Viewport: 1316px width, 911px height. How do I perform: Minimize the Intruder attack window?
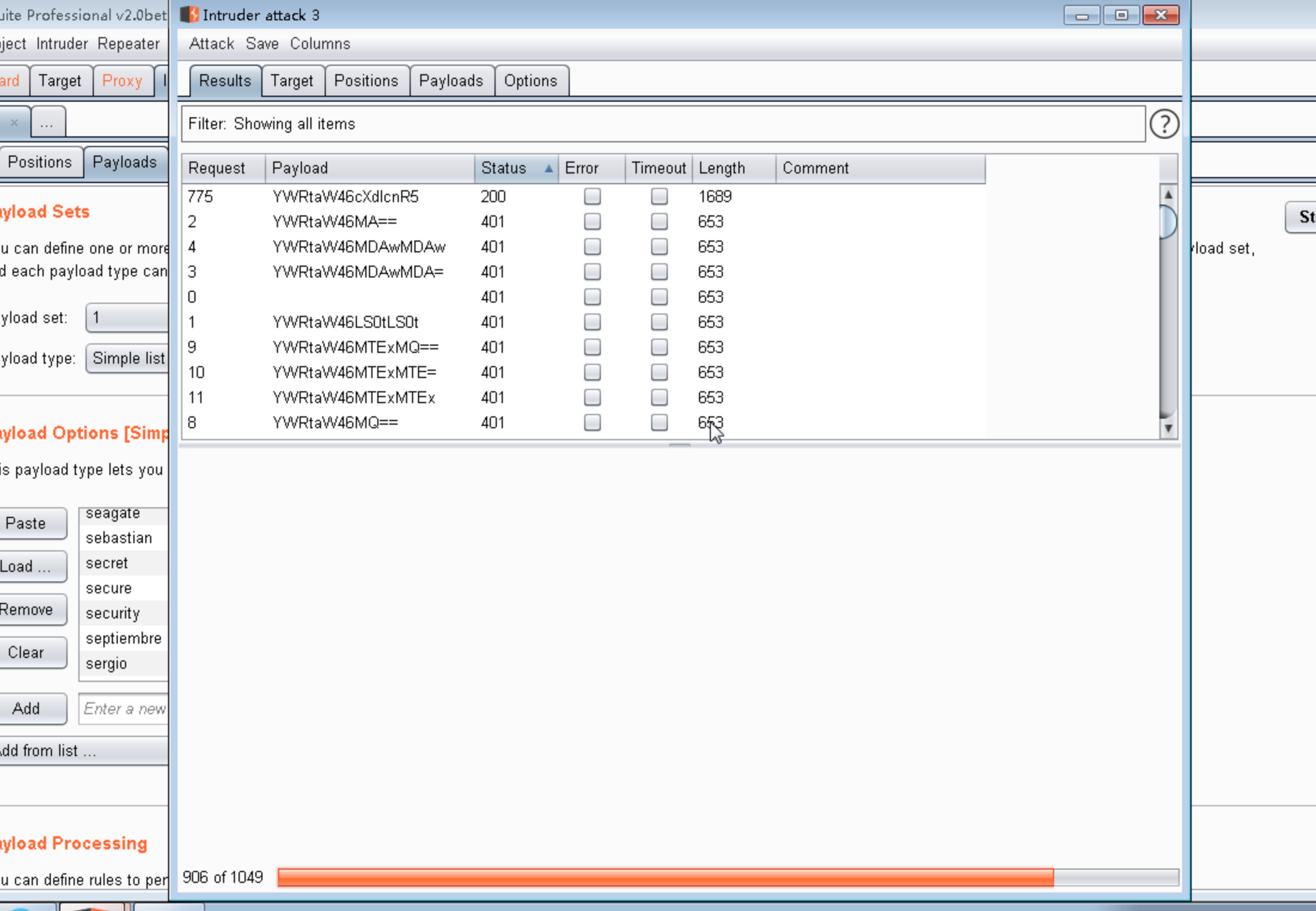1082,15
